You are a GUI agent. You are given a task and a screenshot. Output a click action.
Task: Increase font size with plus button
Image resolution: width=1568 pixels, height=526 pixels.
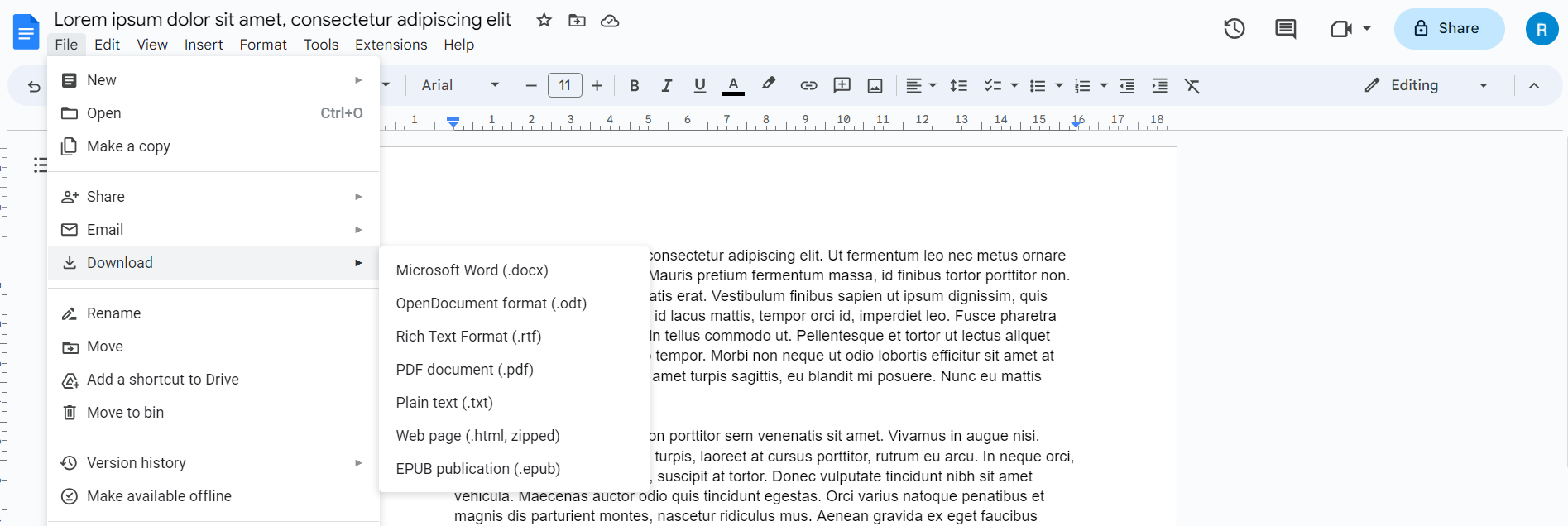point(597,86)
